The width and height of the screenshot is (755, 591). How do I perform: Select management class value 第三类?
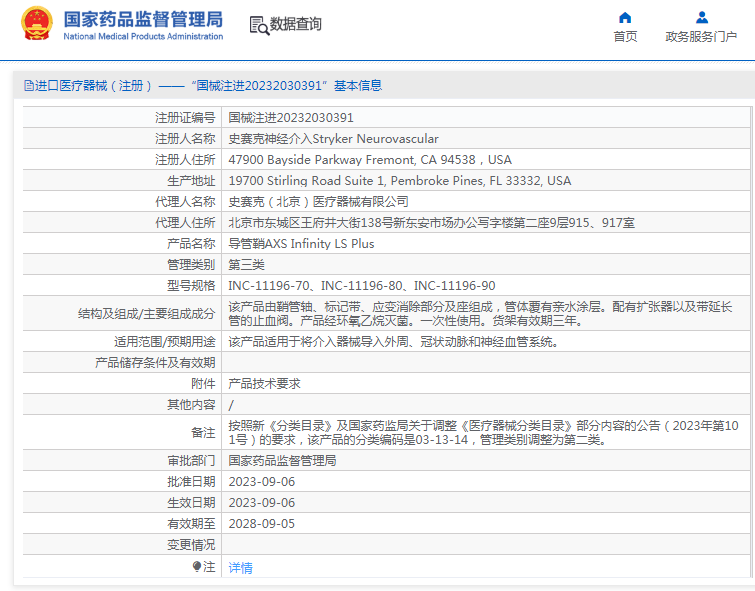pyautogui.click(x=247, y=264)
